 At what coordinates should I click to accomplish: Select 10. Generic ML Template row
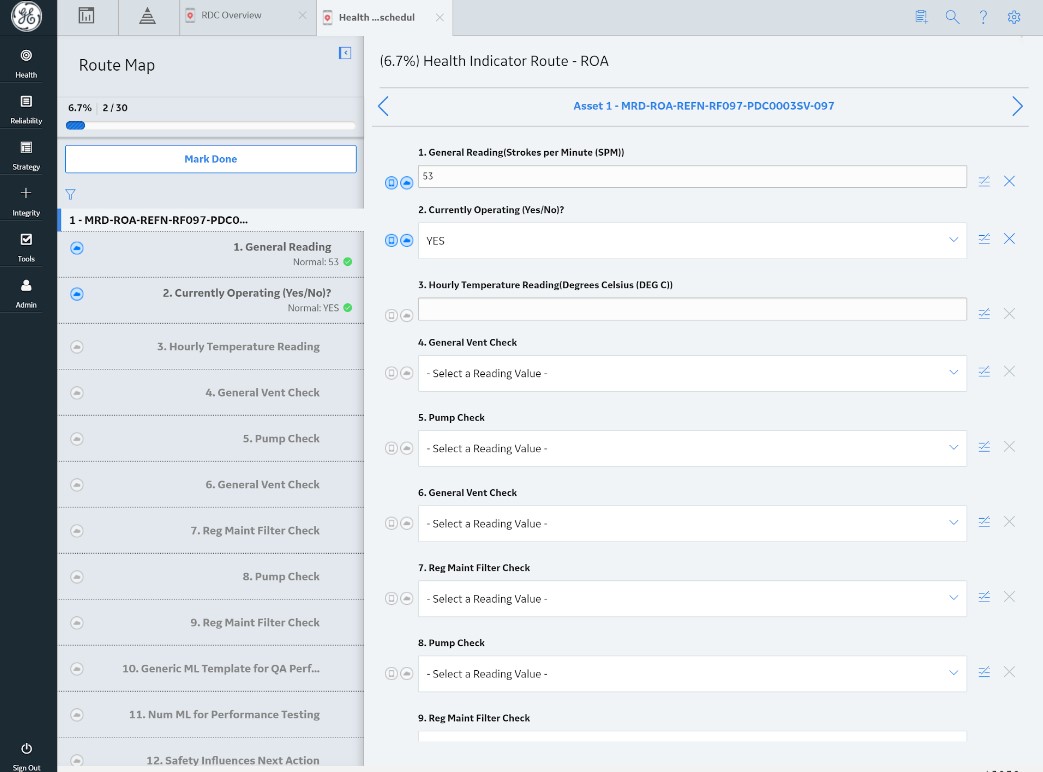point(212,668)
